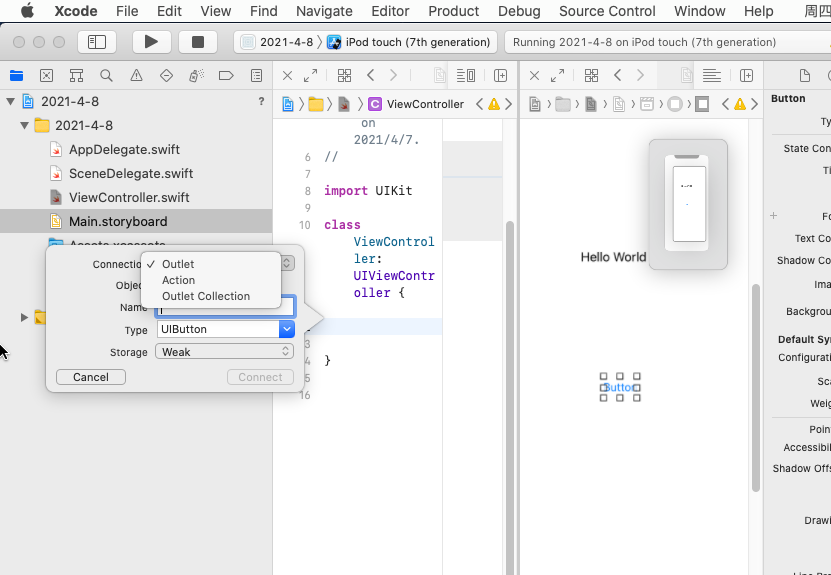Screen dimensions: 831x575
Task: Choose iPod touch (7th generation) destination
Action: tap(409, 42)
